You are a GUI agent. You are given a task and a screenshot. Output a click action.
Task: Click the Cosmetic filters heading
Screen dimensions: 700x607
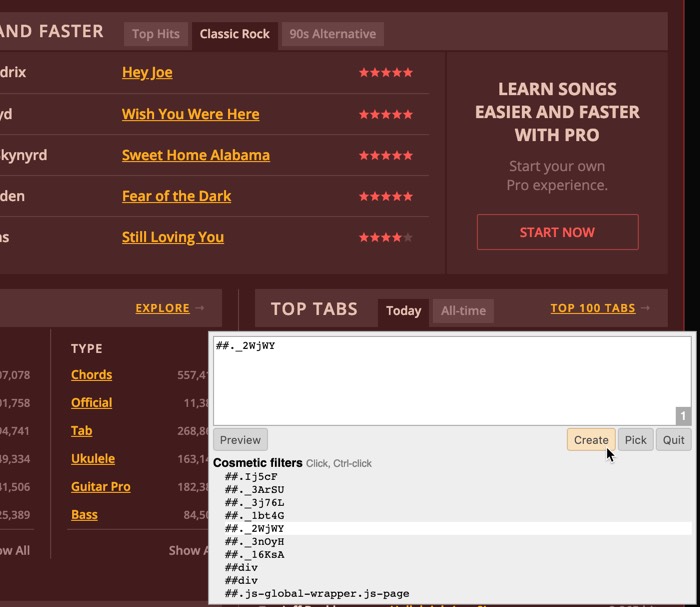coord(258,463)
